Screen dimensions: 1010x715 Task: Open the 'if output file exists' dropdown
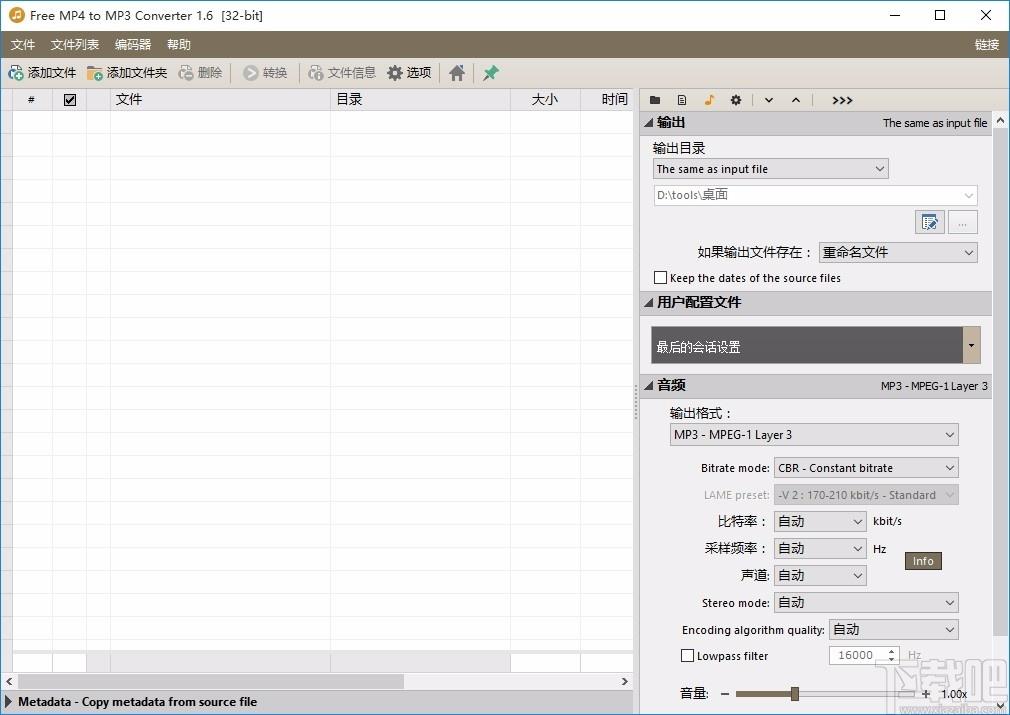click(x=898, y=253)
